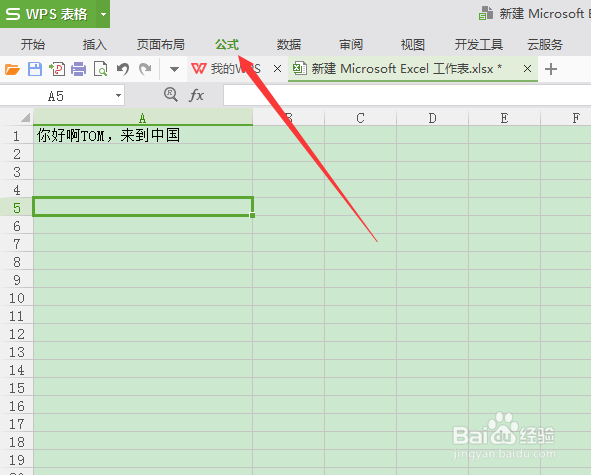The height and width of the screenshot is (475, 591).
Task: Switch to the 我的WPS document tab
Action: click(x=236, y=69)
